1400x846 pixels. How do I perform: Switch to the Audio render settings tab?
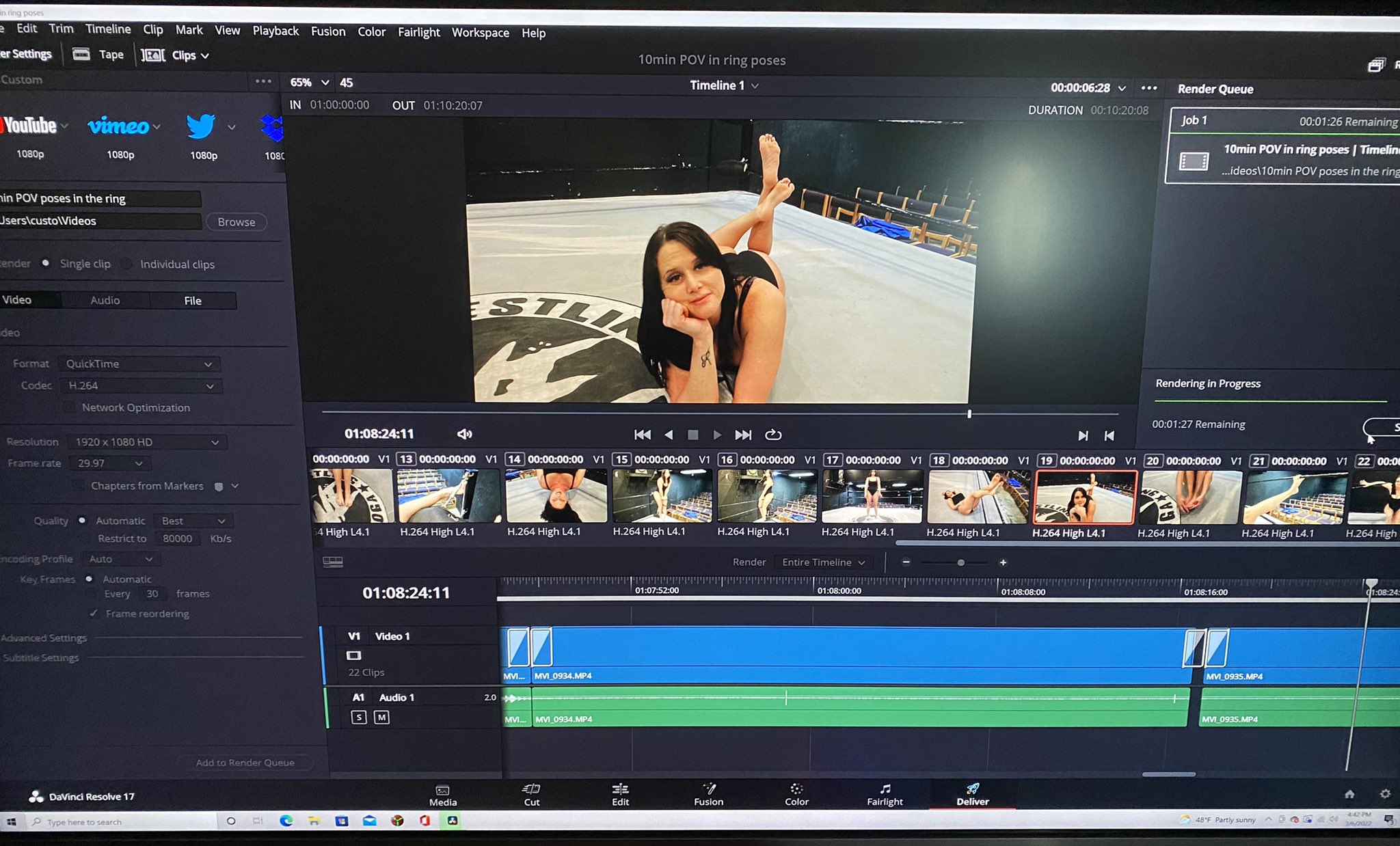click(x=105, y=300)
